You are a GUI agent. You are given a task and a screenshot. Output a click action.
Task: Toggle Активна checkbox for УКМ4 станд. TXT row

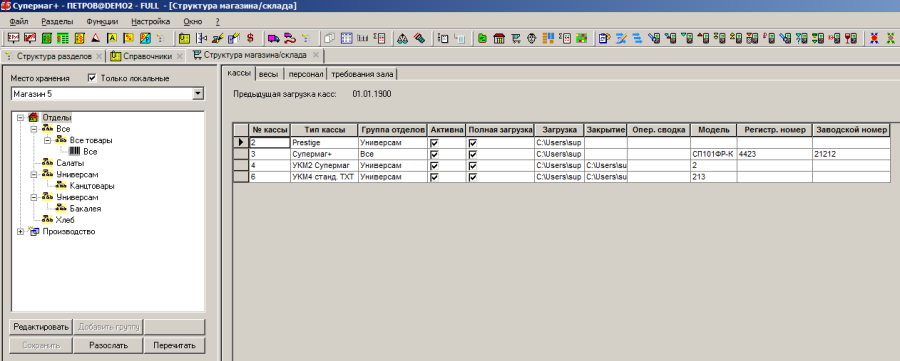click(x=434, y=177)
